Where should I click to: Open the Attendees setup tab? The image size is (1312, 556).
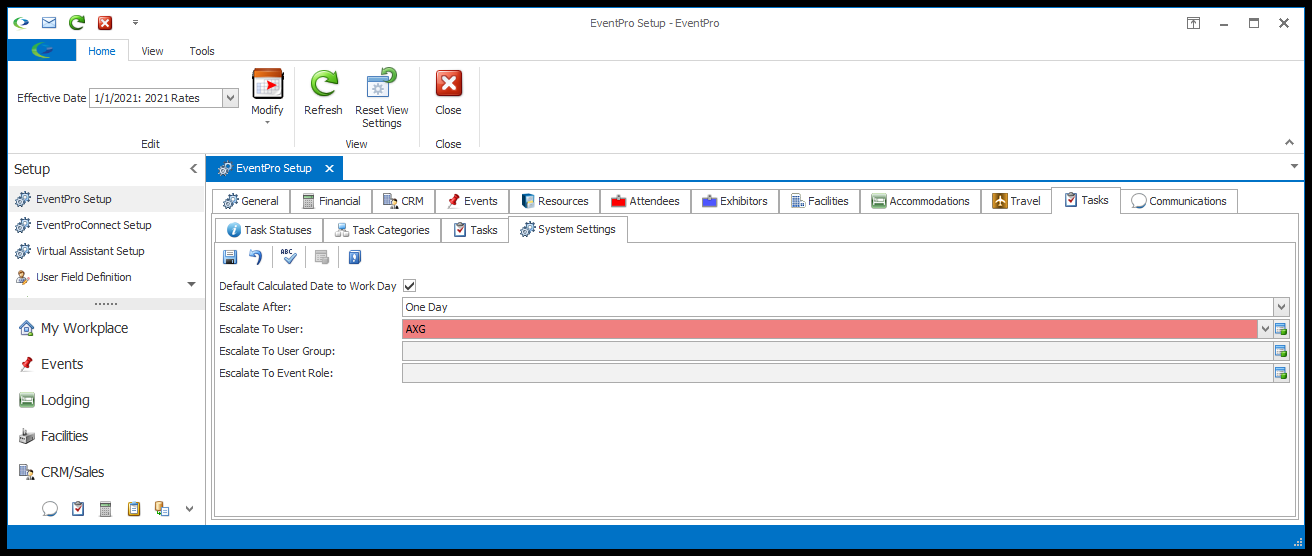click(x=646, y=201)
